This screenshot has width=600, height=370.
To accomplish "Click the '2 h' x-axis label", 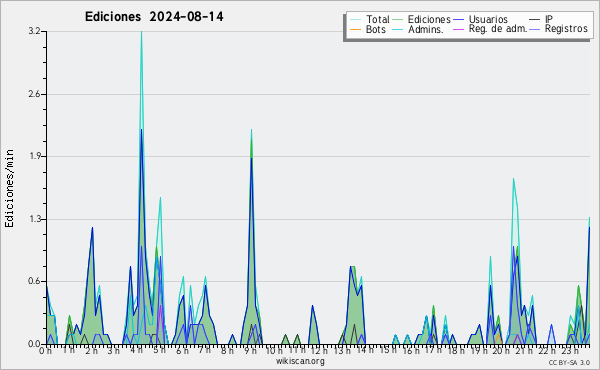I will coord(91,351).
